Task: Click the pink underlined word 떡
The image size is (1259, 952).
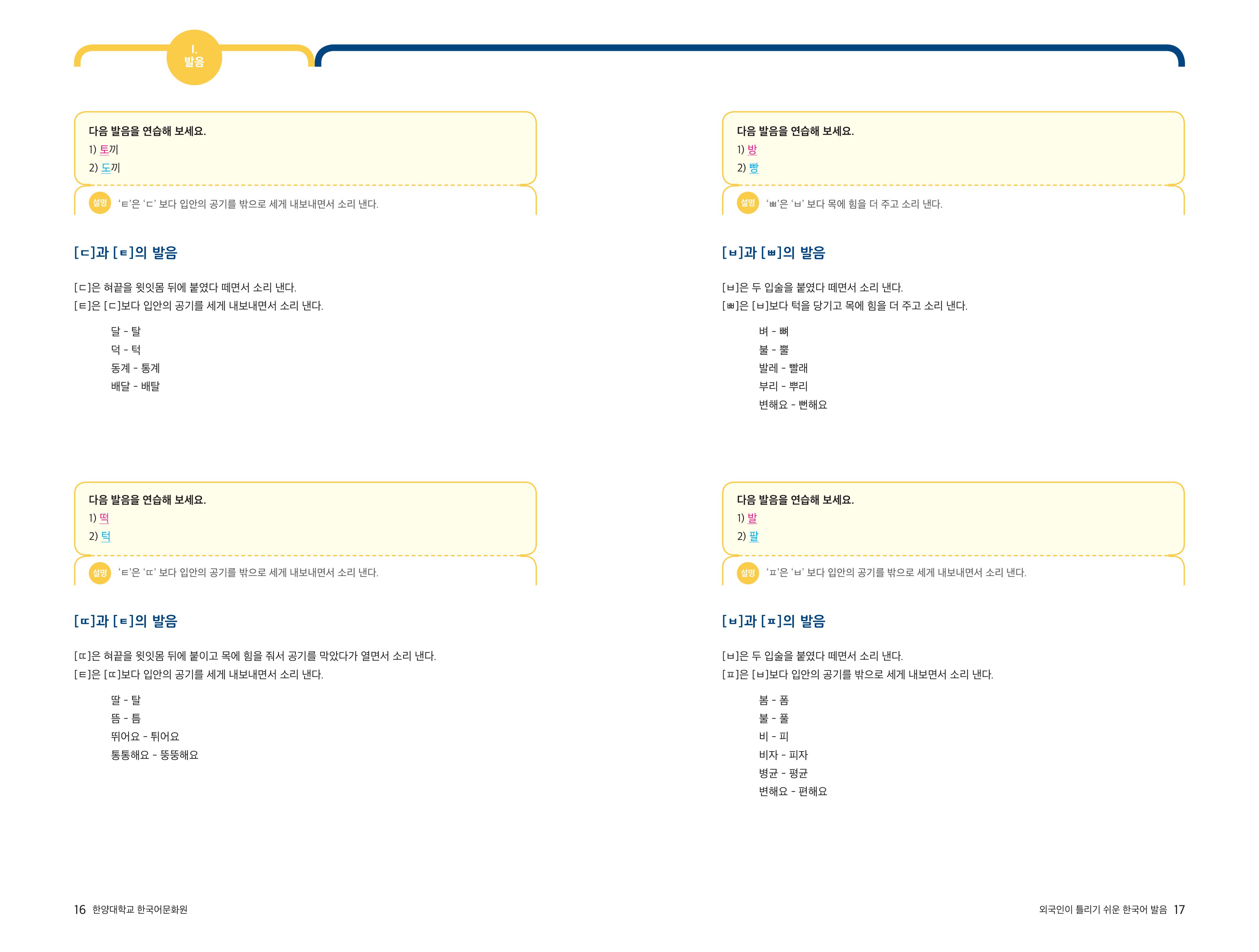Action: point(104,518)
